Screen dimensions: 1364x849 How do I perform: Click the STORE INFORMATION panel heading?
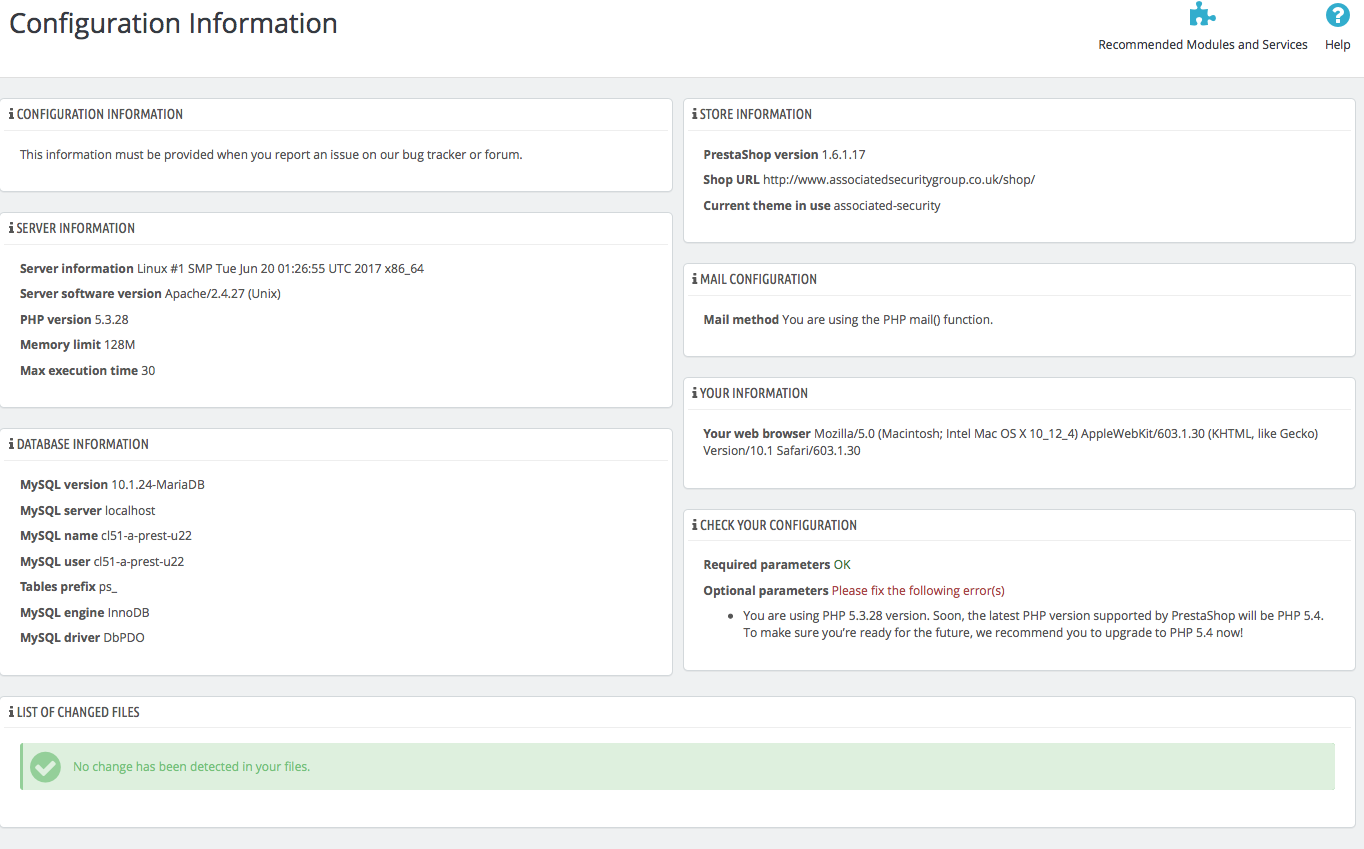tap(756, 114)
